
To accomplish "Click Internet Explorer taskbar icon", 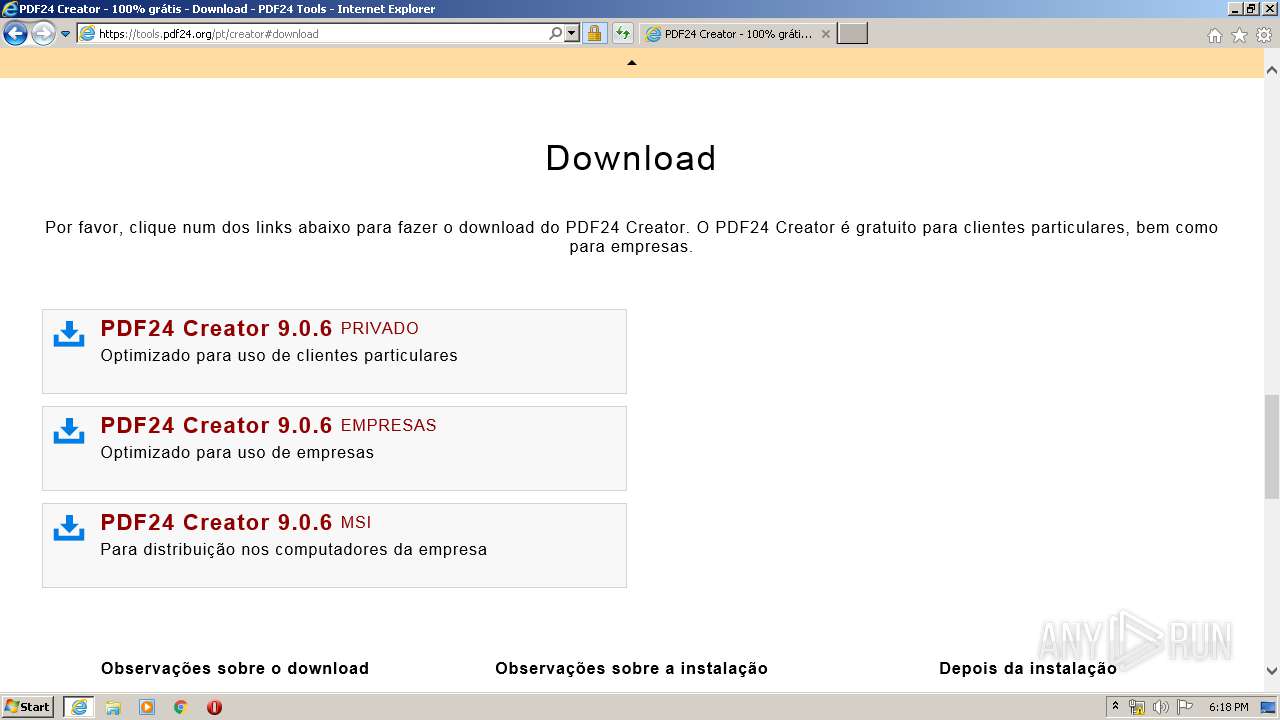I will tap(78, 707).
